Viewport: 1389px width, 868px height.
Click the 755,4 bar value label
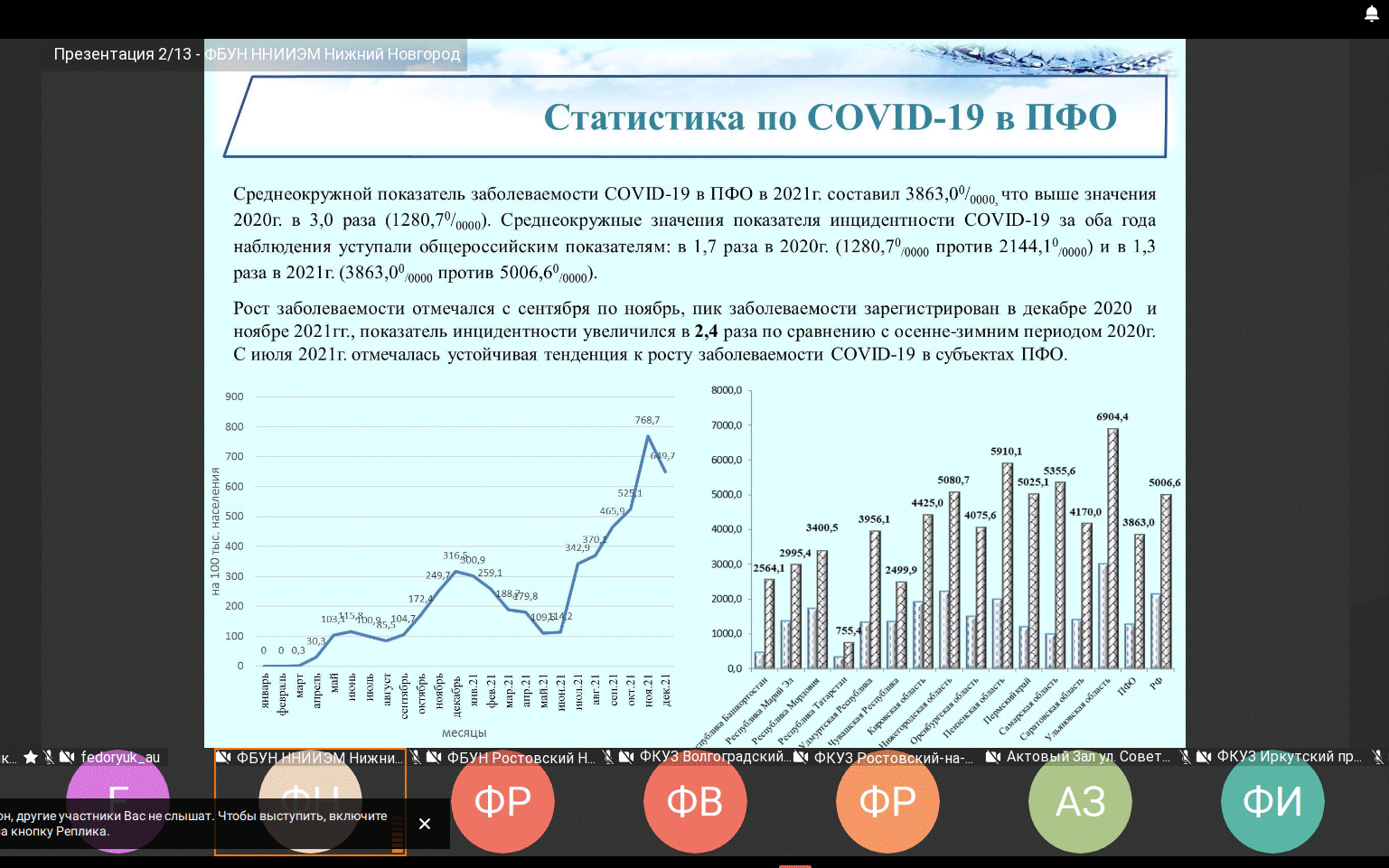[x=849, y=630]
